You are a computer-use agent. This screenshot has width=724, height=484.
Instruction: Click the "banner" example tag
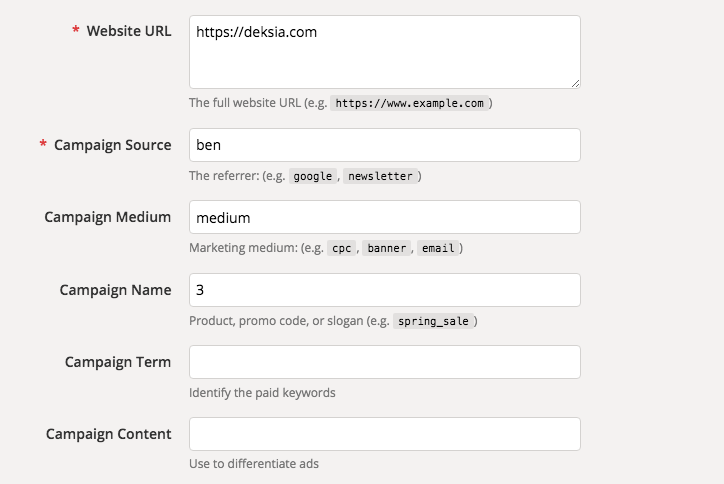386,248
